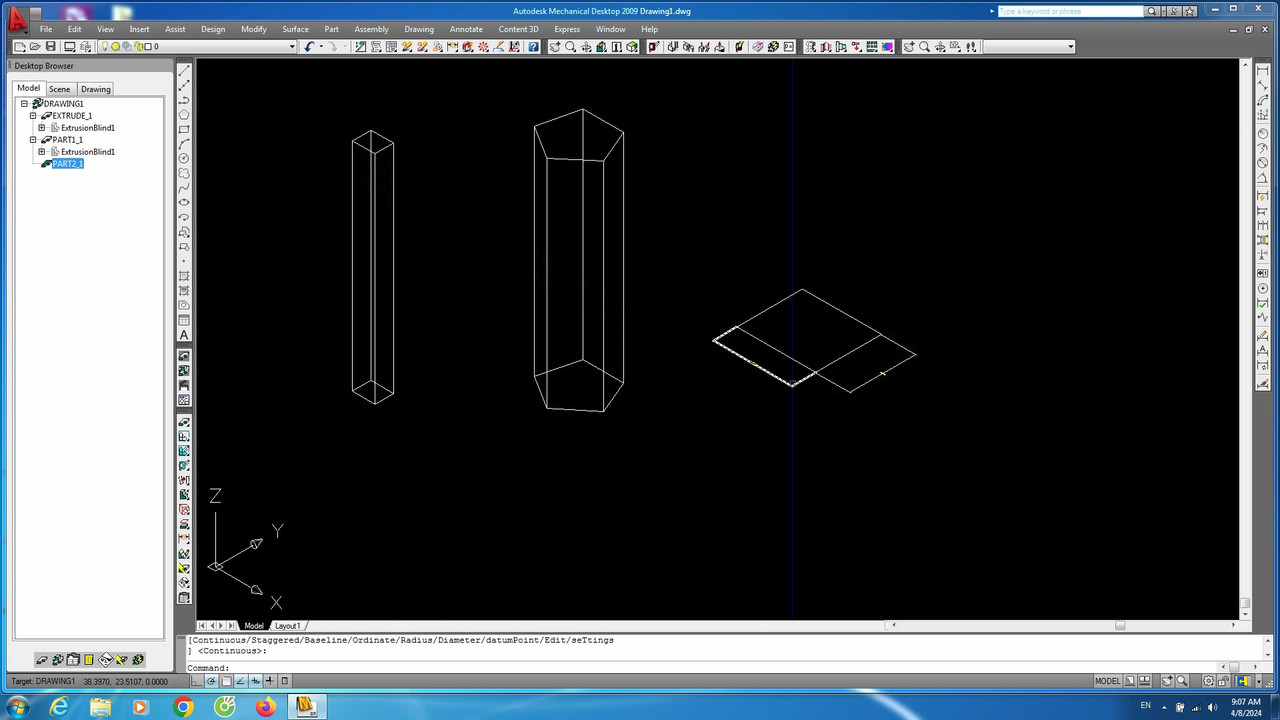
Task: Click the color-filled square icon in right toolbar group
Action: (887, 46)
